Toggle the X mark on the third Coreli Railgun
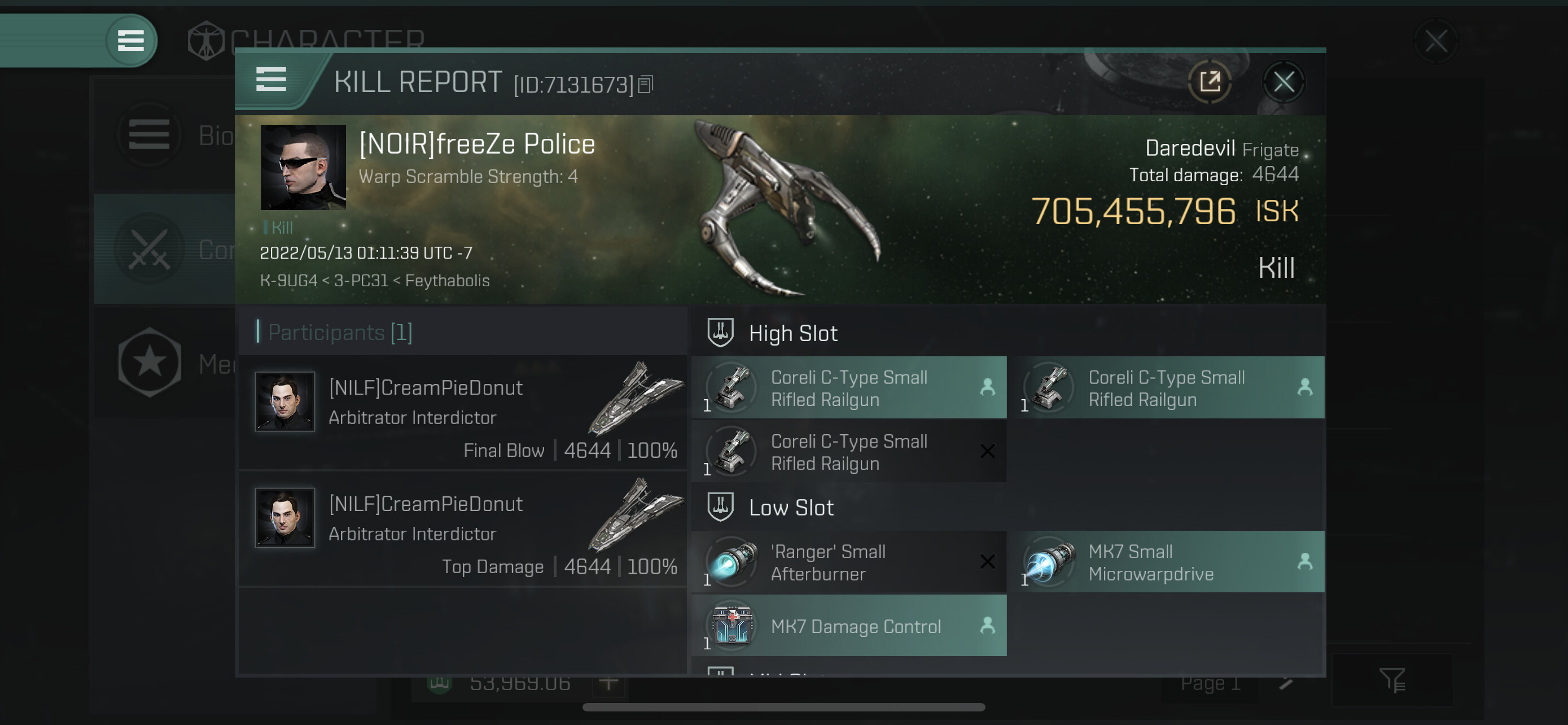The height and width of the screenshot is (725, 1568). (987, 451)
